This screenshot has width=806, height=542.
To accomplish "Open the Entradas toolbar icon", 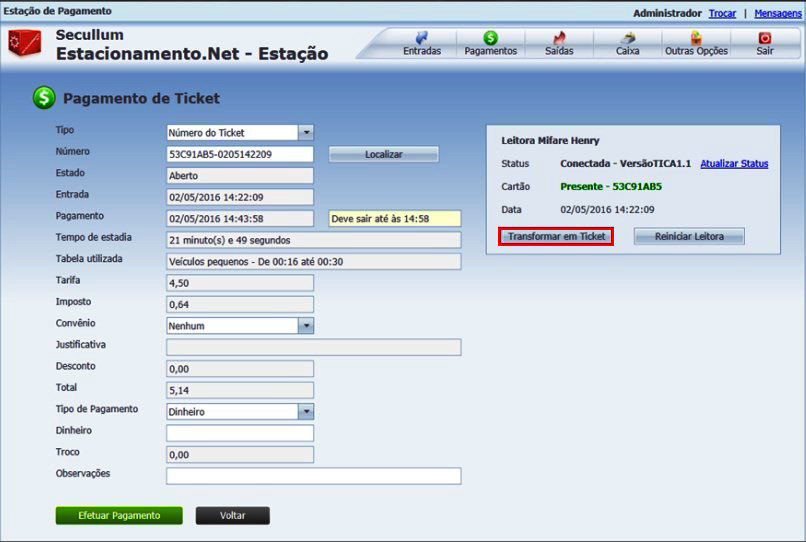I will click(421, 38).
